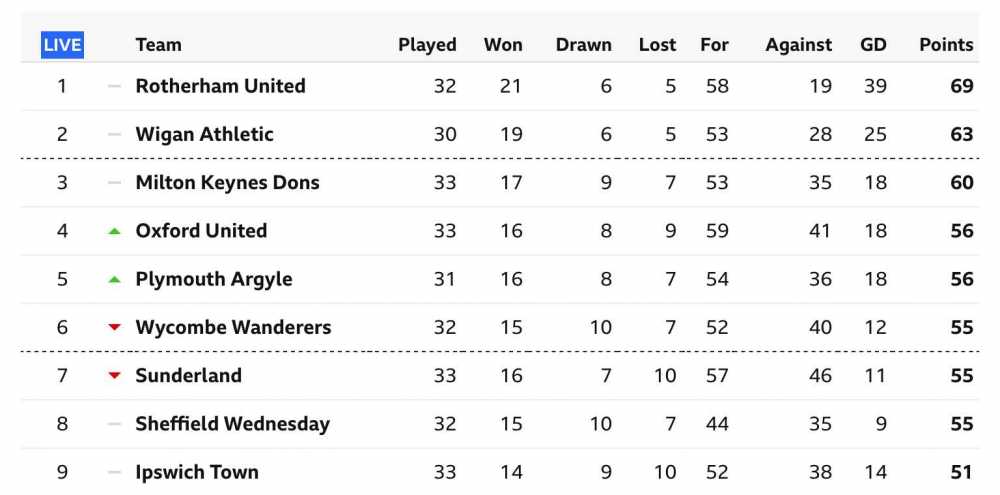1000x495 pixels.
Task: Click the Played column header
Action: click(x=427, y=45)
